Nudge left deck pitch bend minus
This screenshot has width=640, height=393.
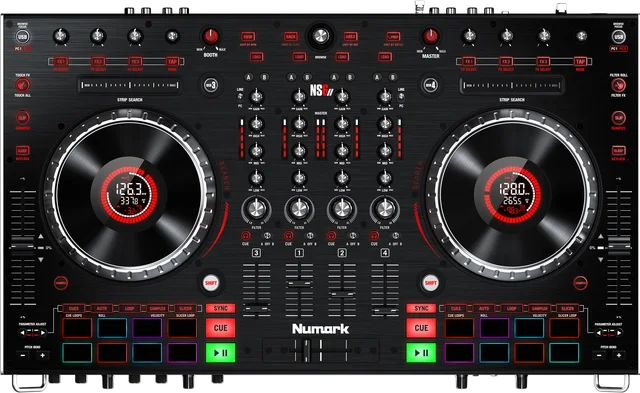[x=23, y=355]
